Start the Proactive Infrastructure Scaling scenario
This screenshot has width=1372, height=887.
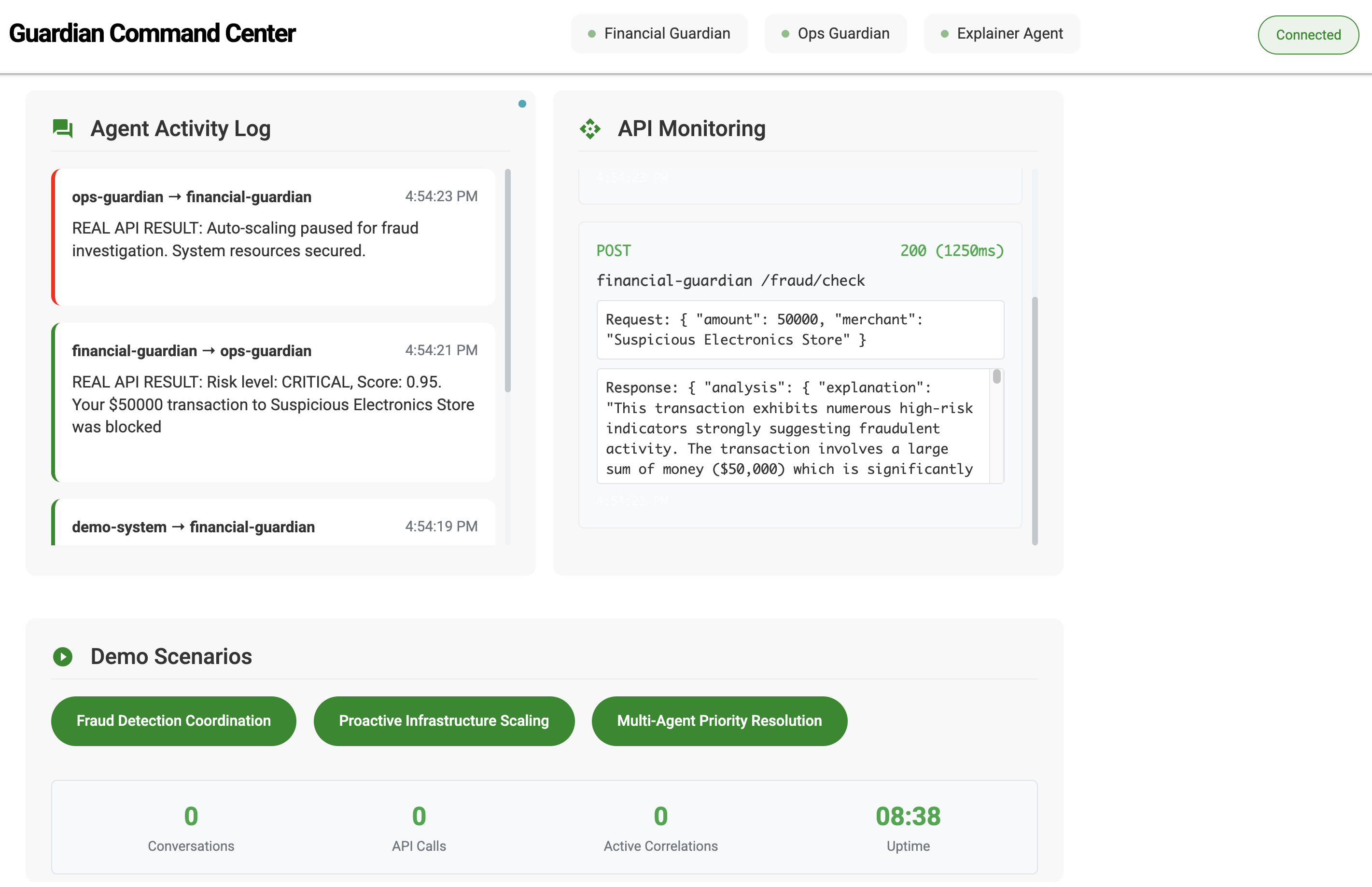pyautogui.click(x=444, y=721)
